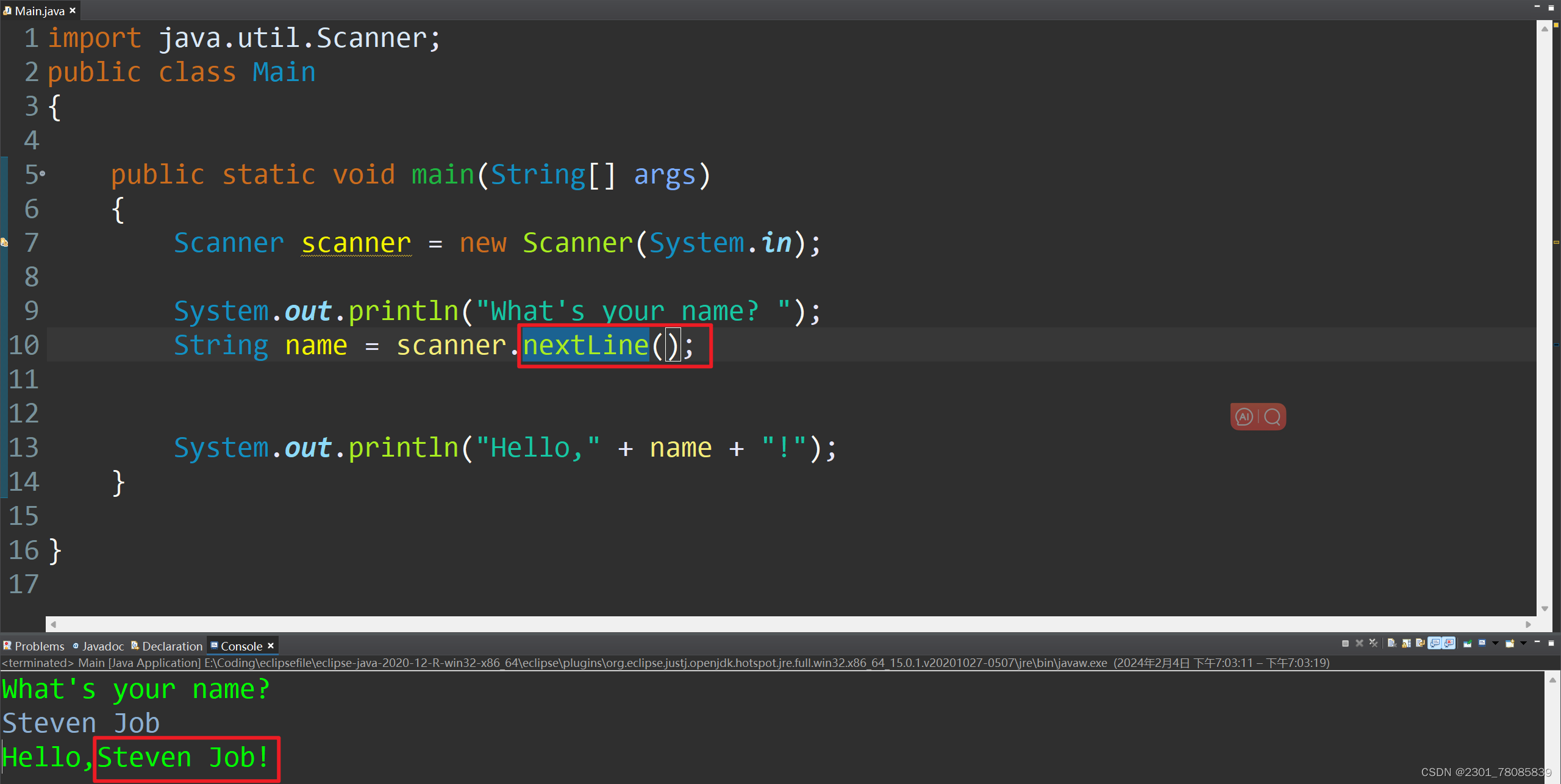Click the "Hello," string on line 13
This screenshot has height=784, width=1561.
tap(538, 448)
